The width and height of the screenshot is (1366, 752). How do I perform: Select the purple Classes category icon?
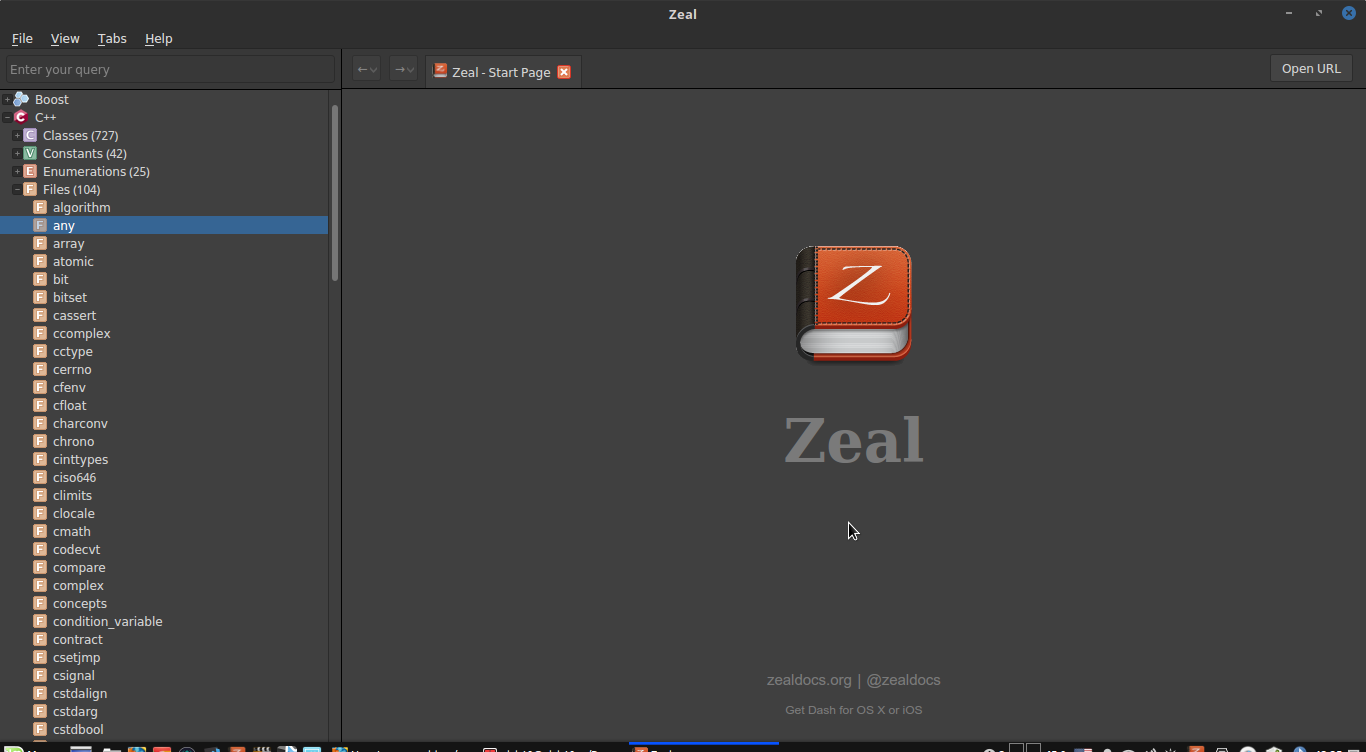coord(30,135)
